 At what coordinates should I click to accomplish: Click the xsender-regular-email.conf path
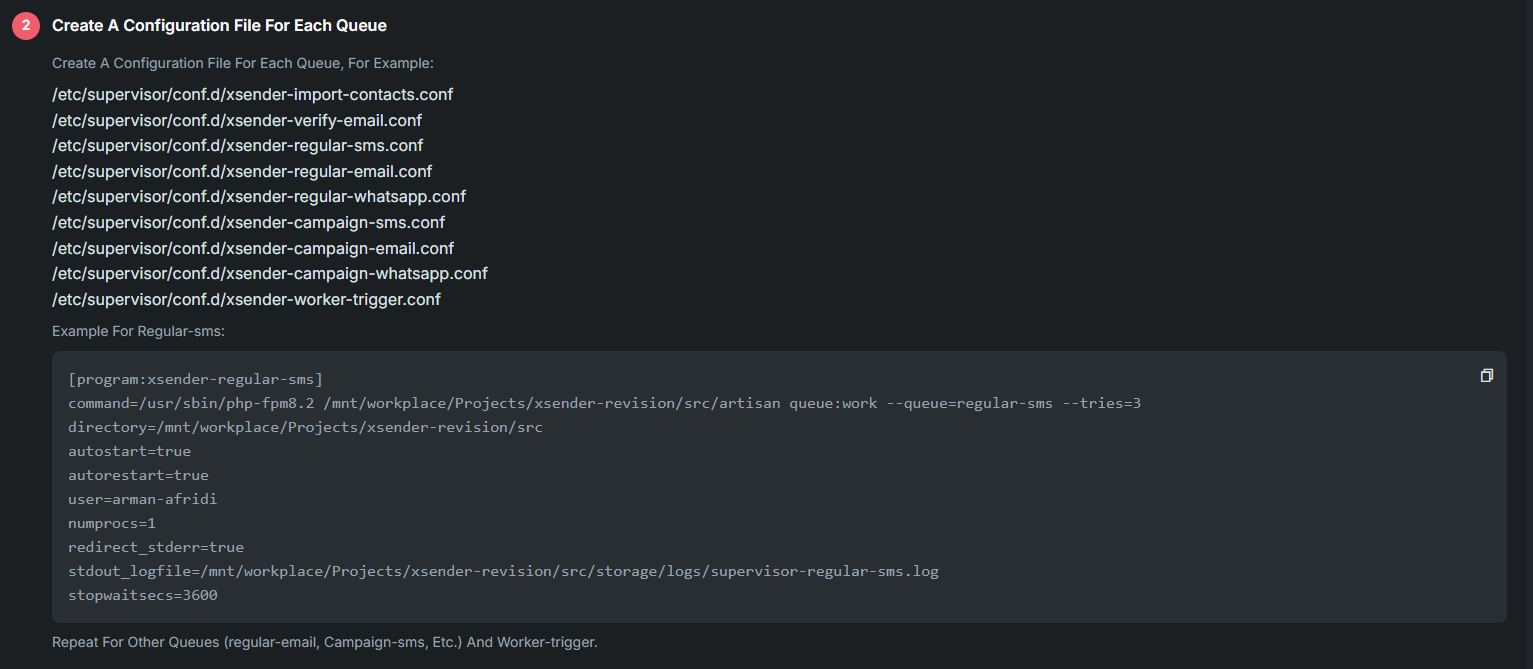click(x=242, y=171)
